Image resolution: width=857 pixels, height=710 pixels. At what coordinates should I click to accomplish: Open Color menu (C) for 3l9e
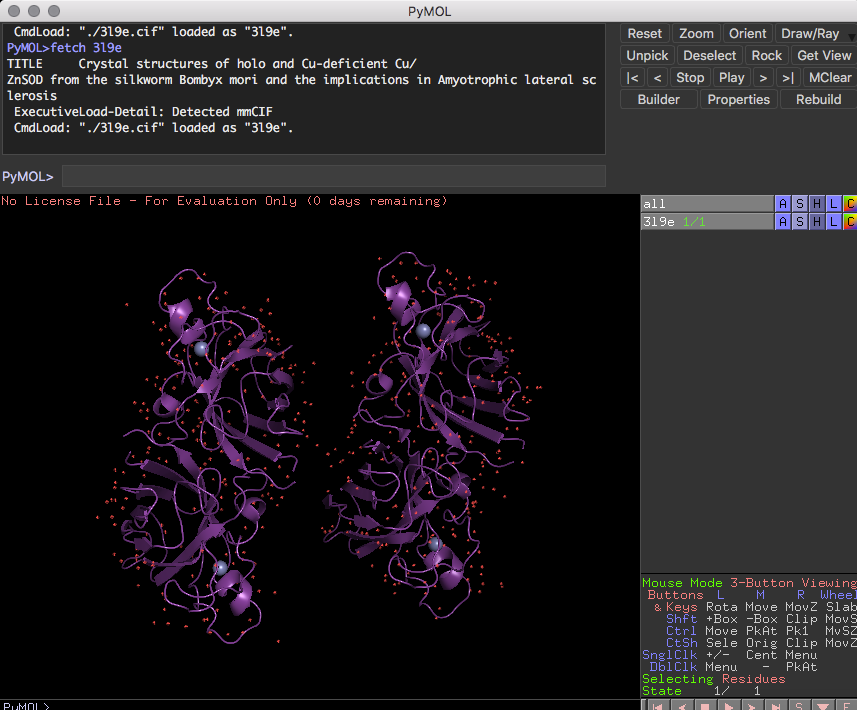850,221
